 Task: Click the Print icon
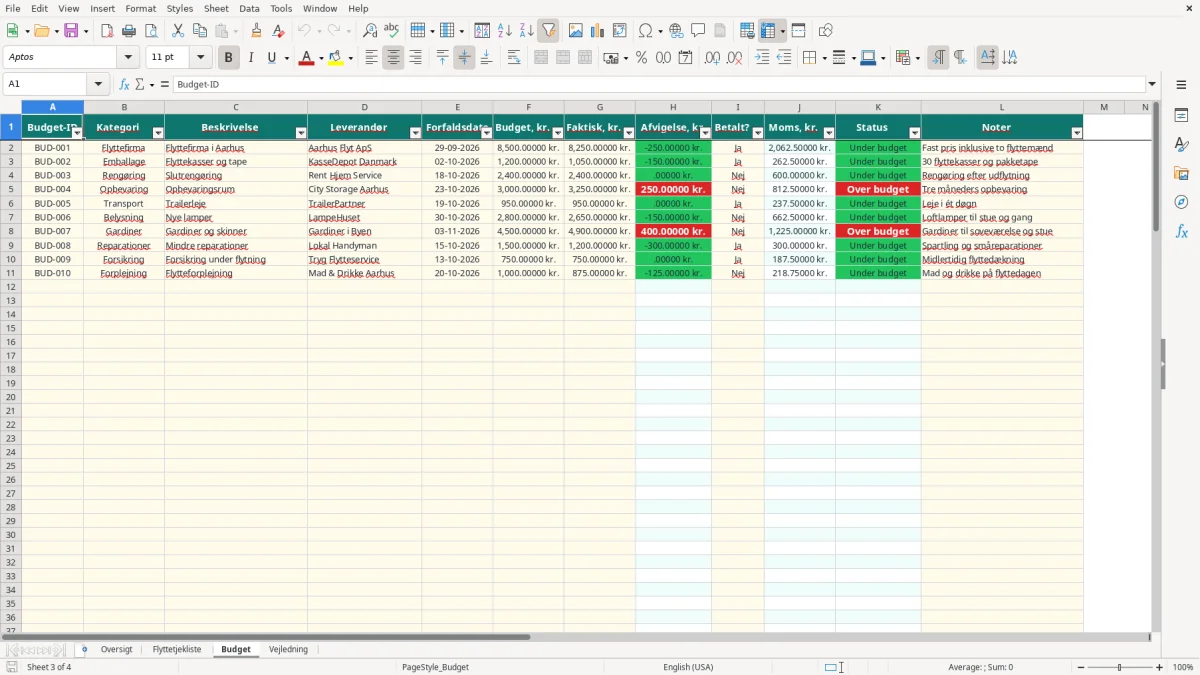(x=129, y=31)
